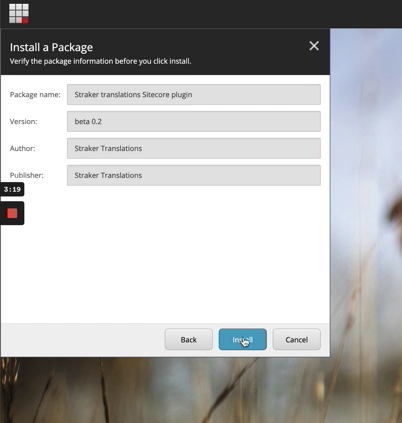Go back with the Back button

point(189,339)
